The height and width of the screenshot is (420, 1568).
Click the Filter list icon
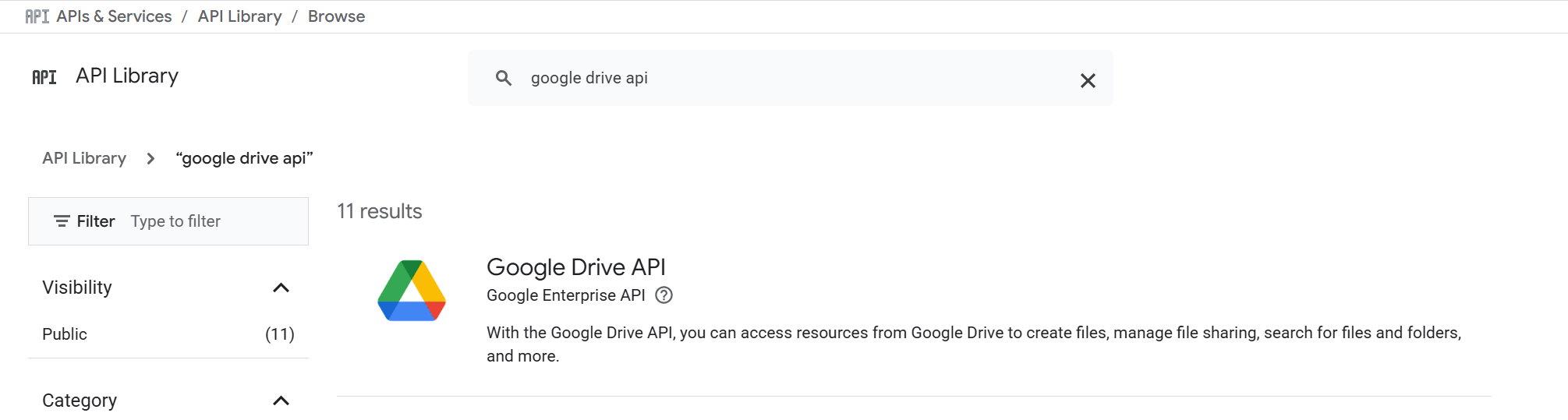[62, 221]
